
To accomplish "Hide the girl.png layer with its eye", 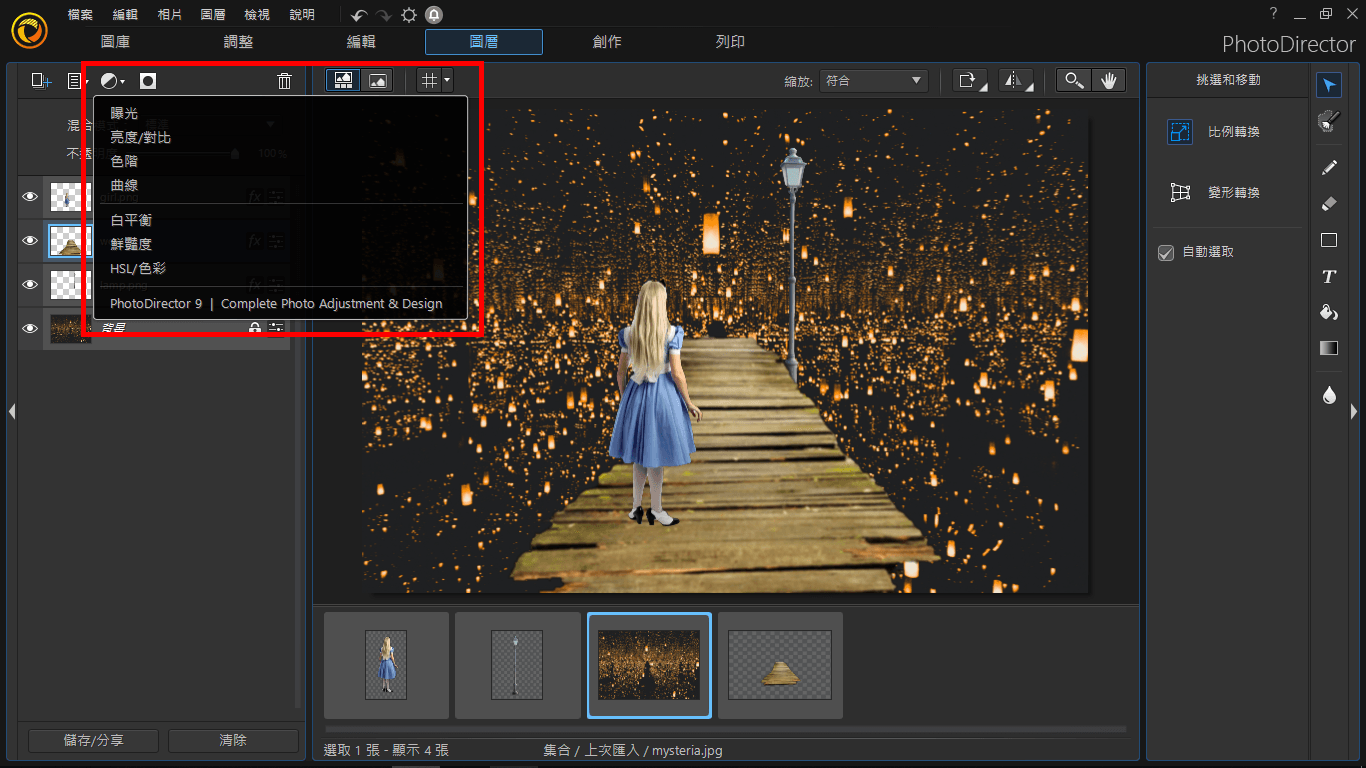I will click(30, 197).
